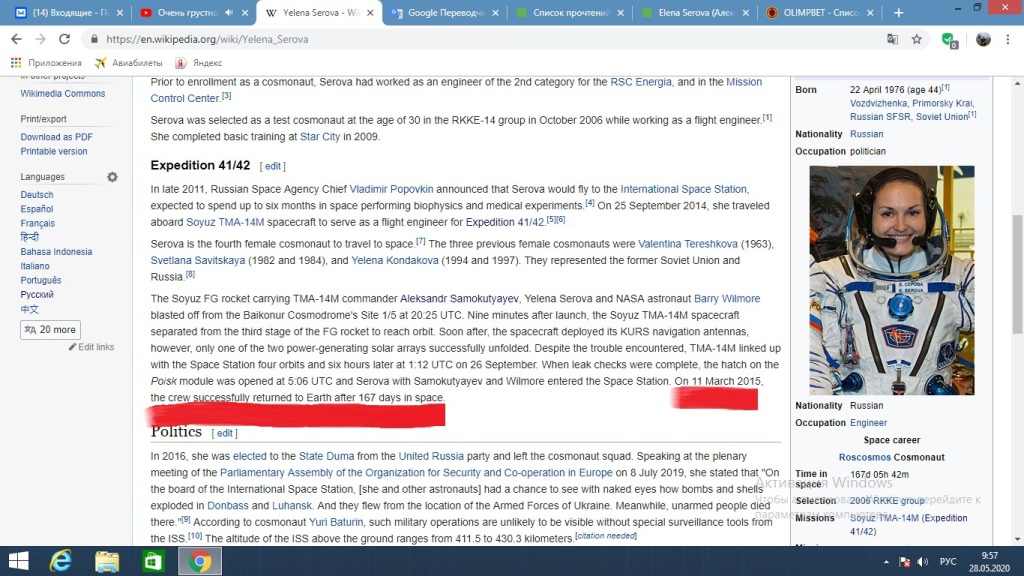The width and height of the screenshot is (1024, 576).
Task: Open the Star City link
Action: coord(320,136)
